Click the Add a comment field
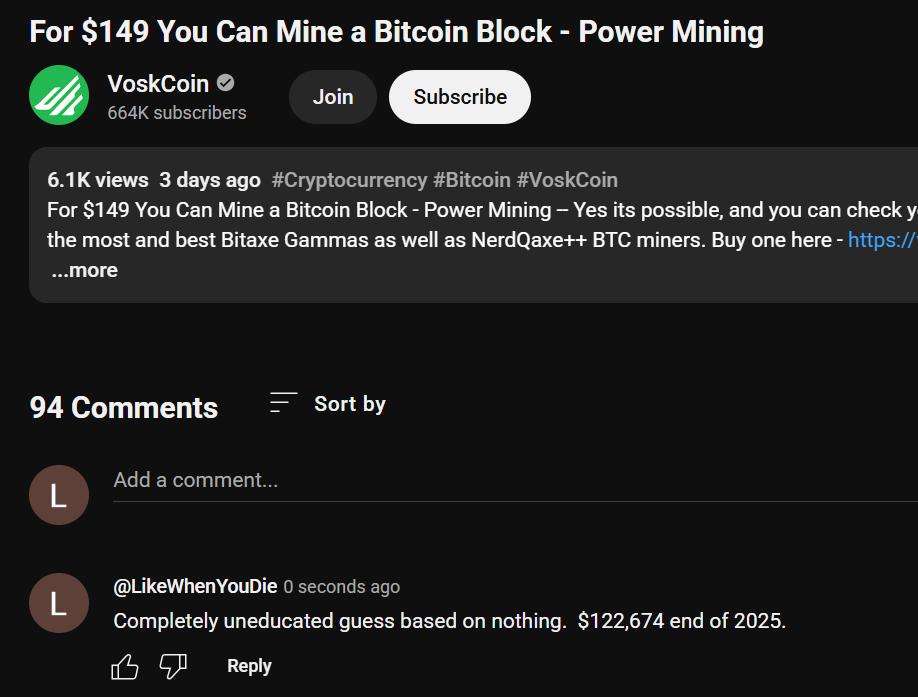Screen dimensions: 918x697 tap(515, 480)
